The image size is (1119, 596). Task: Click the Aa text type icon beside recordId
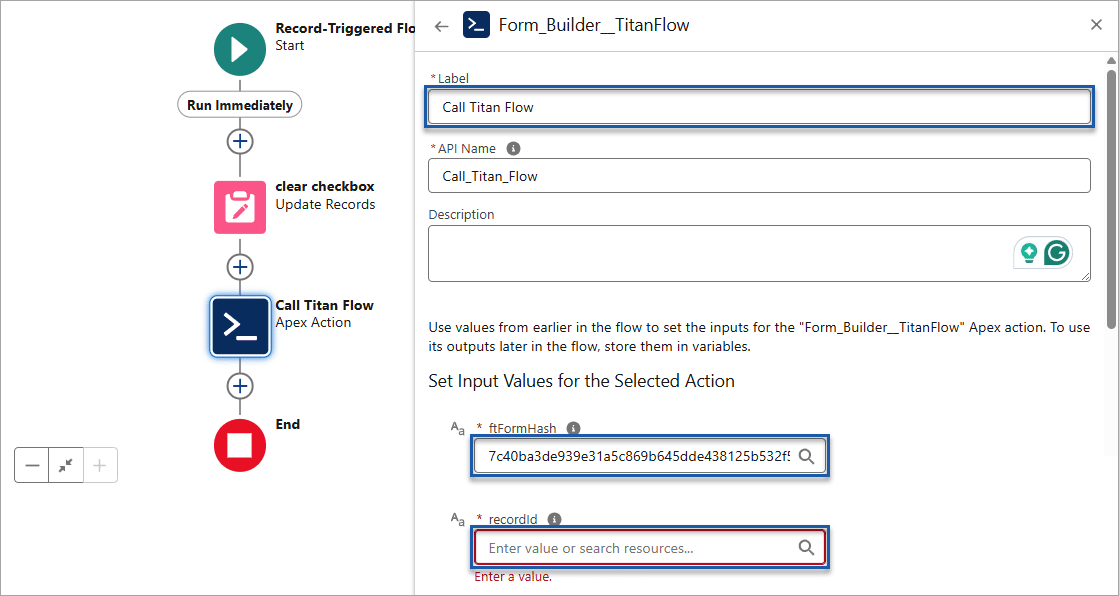(x=457, y=520)
